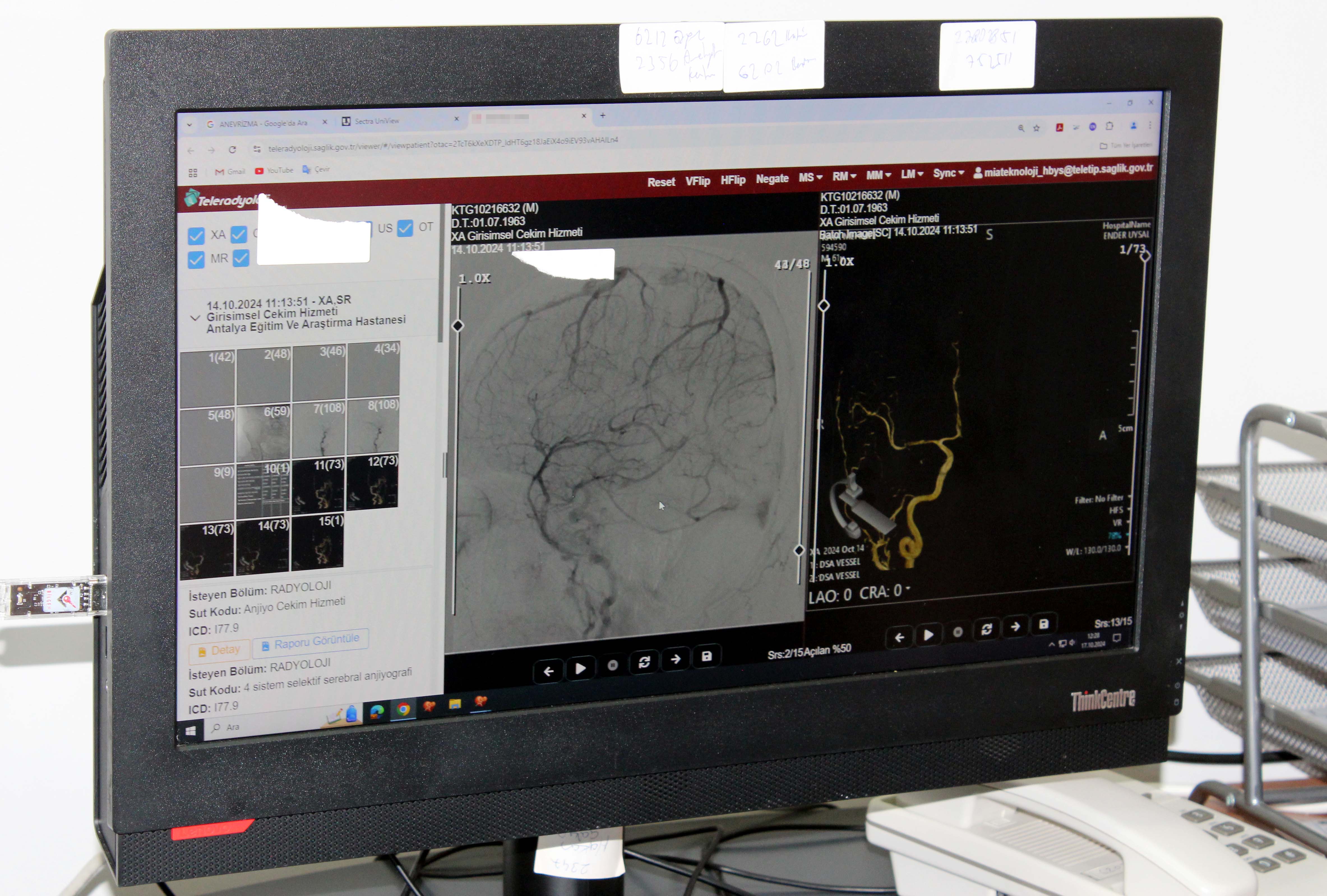This screenshot has width=1327, height=896.
Task: Toggle the OT modality checkbox
Action: click(405, 228)
